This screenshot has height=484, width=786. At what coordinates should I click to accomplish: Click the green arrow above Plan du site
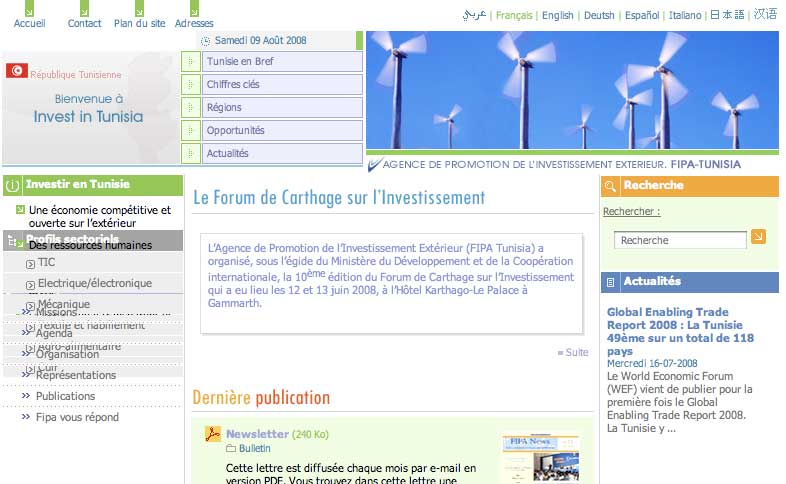pyautogui.click(x=139, y=9)
